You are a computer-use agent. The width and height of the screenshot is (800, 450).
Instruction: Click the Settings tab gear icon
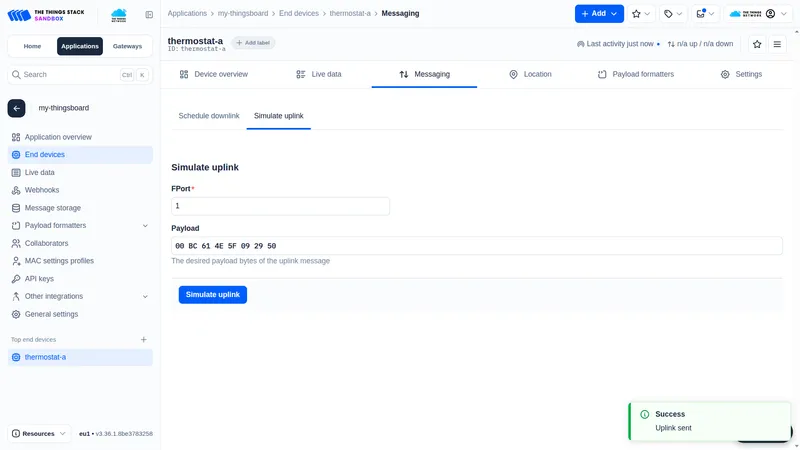point(725,74)
